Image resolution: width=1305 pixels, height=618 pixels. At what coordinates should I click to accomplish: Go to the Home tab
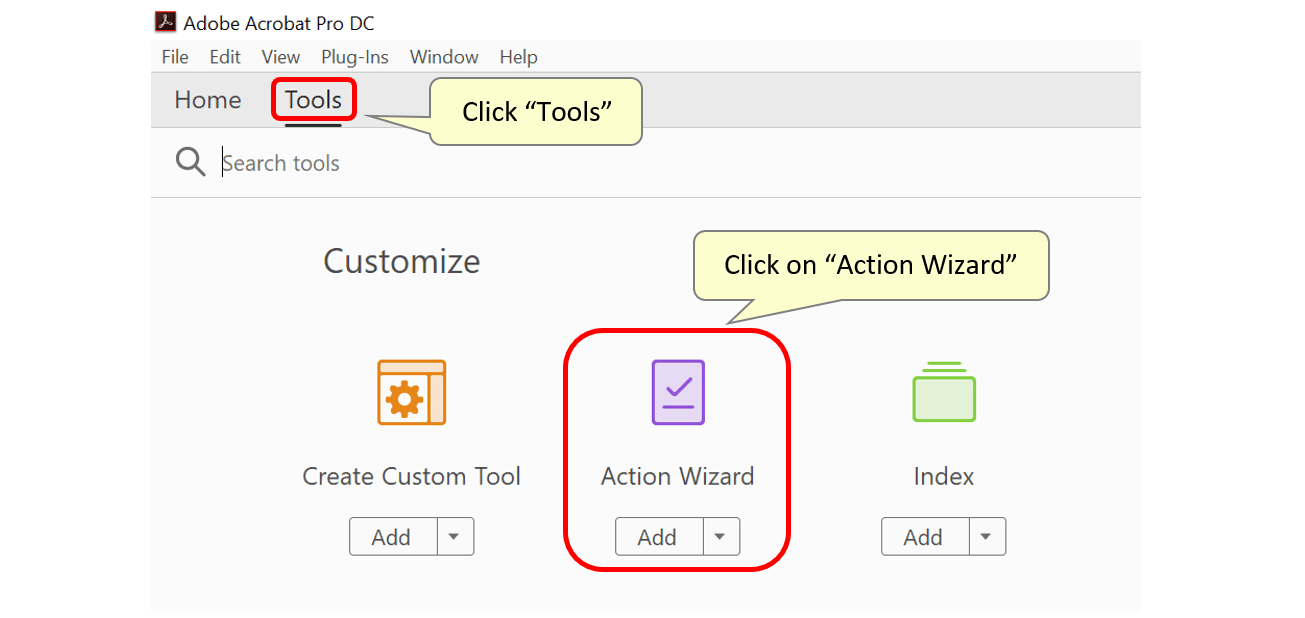coord(207,99)
